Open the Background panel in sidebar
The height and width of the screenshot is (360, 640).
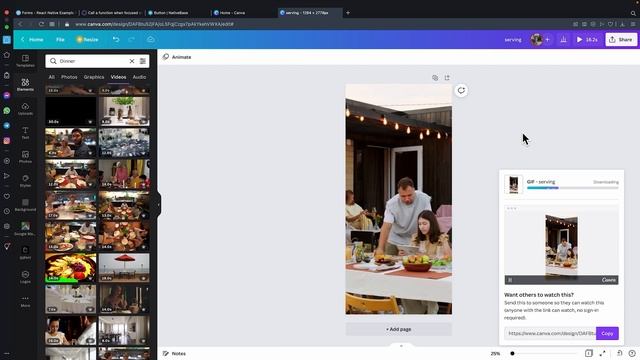[25, 205]
